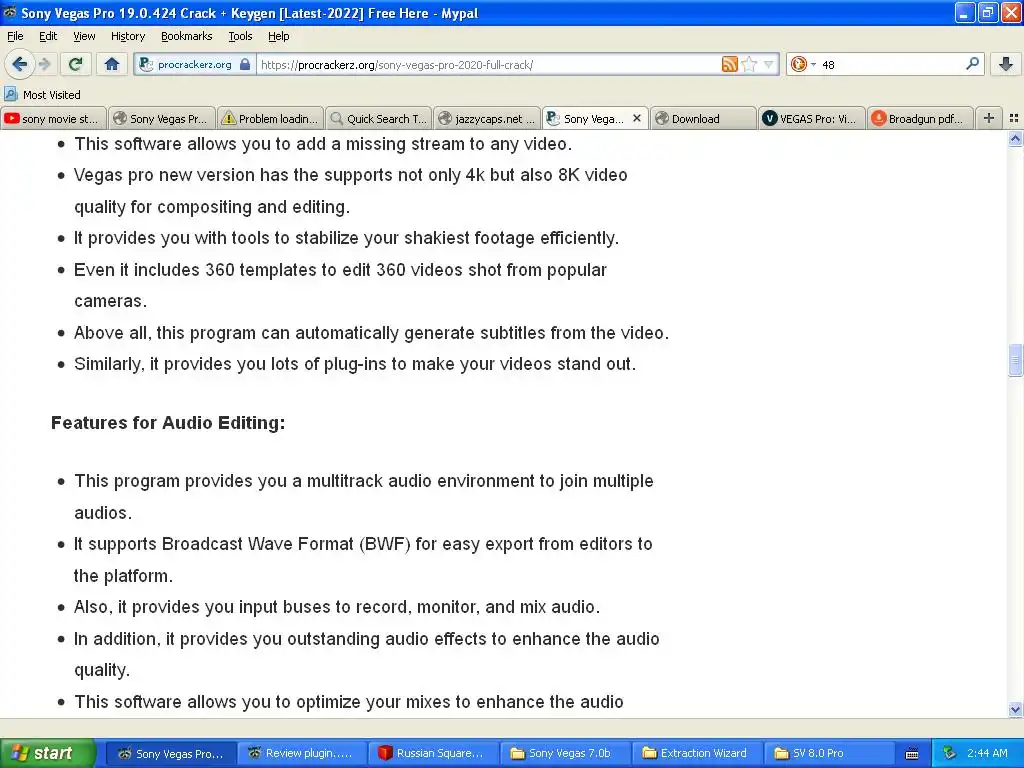Open the File menu

(x=15, y=36)
